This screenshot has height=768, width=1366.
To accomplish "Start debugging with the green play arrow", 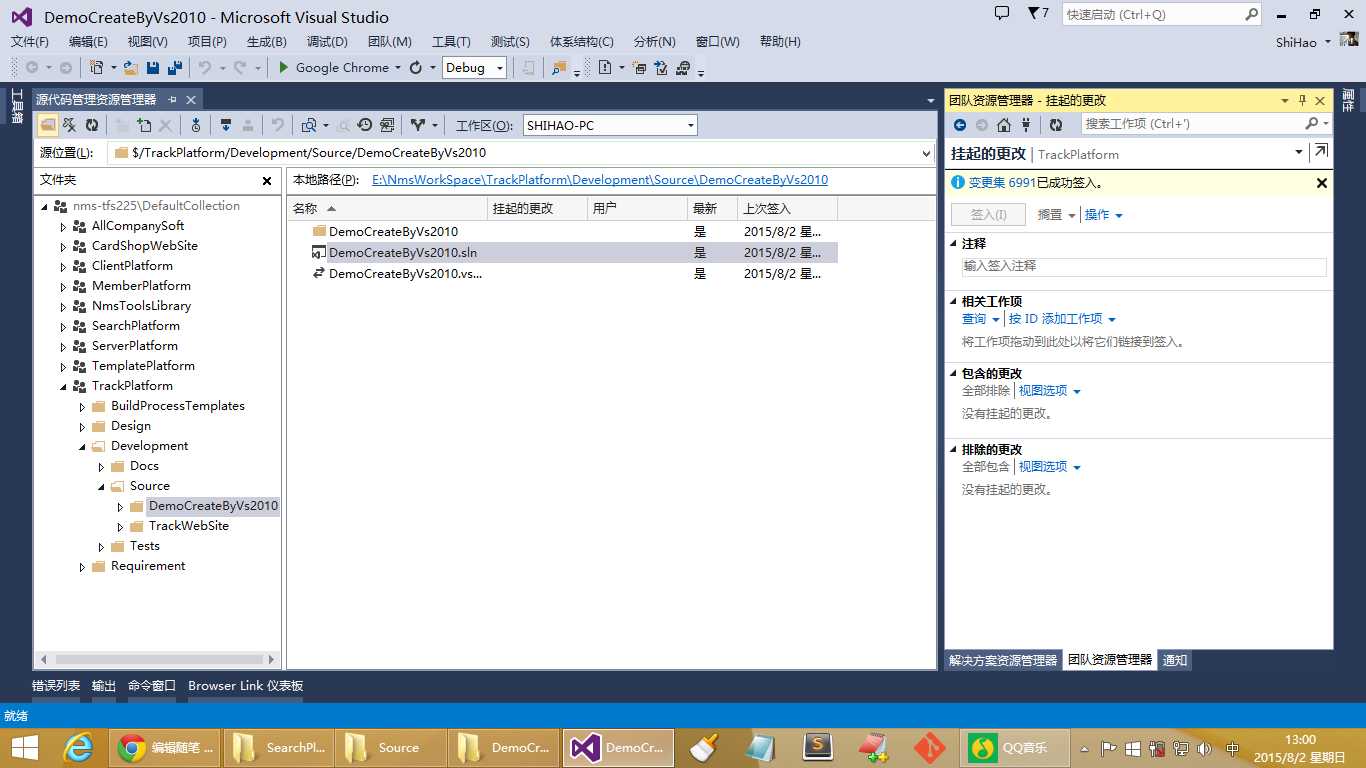I will [x=283, y=68].
